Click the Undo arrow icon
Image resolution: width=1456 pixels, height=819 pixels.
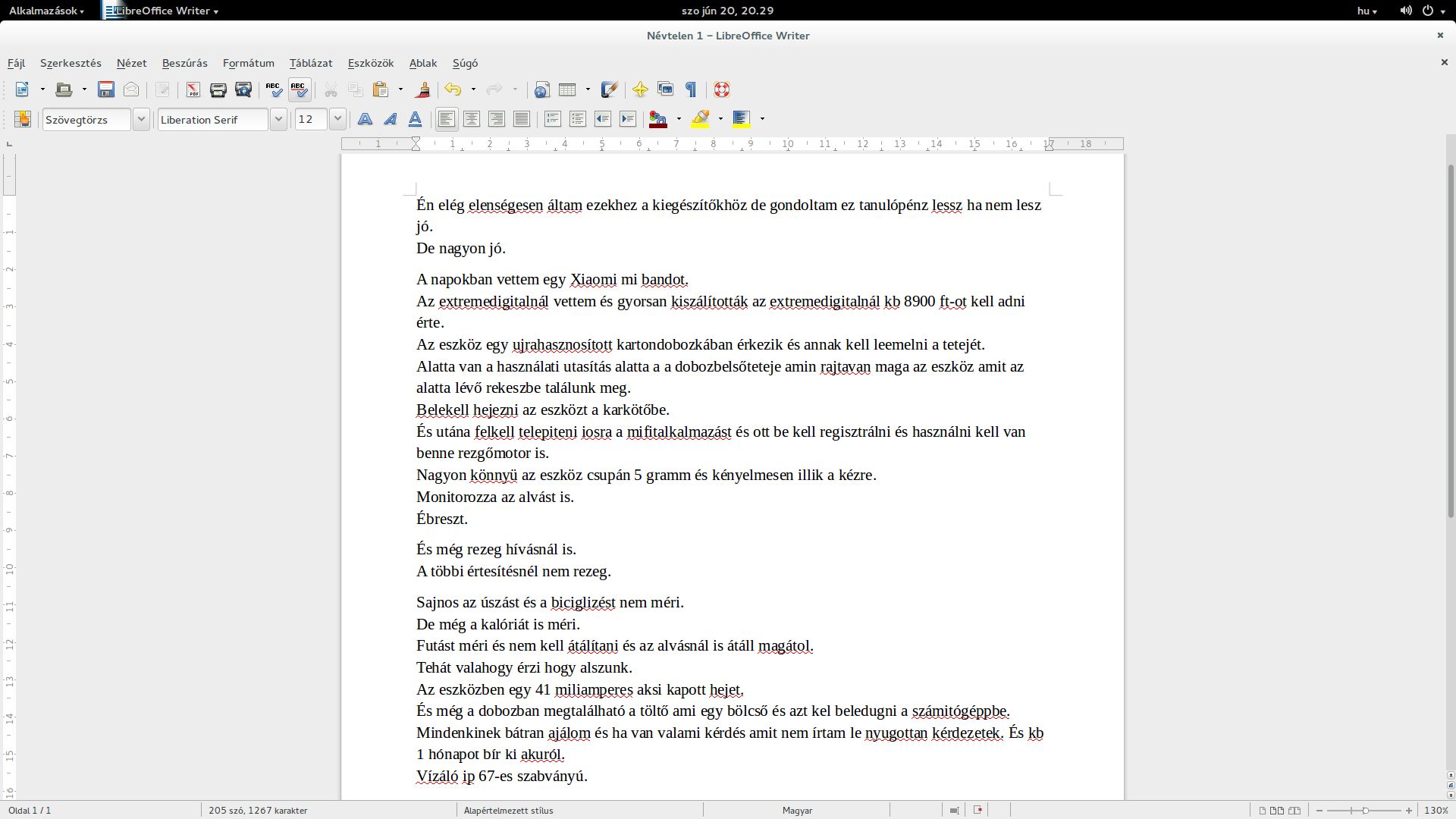(x=453, y=89)
